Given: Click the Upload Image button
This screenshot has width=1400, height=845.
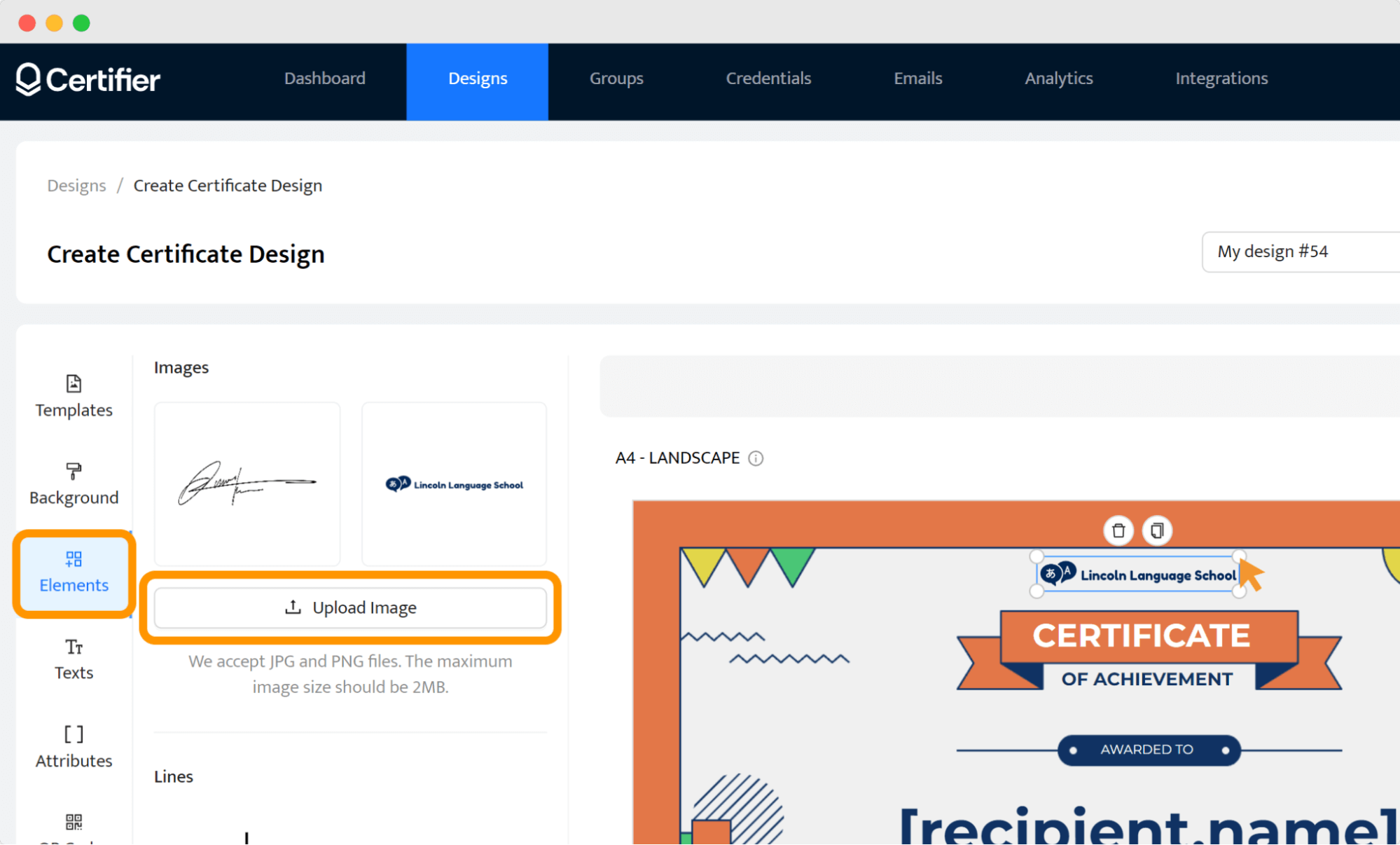Looking at the screenshot, I should tap(350, 607).
